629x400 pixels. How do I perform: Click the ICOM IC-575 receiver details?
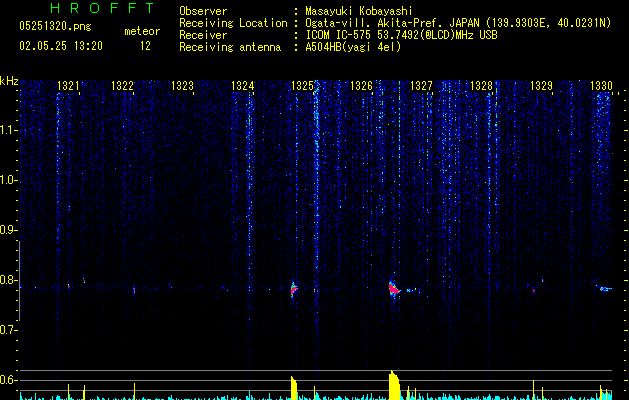[401, 35]
